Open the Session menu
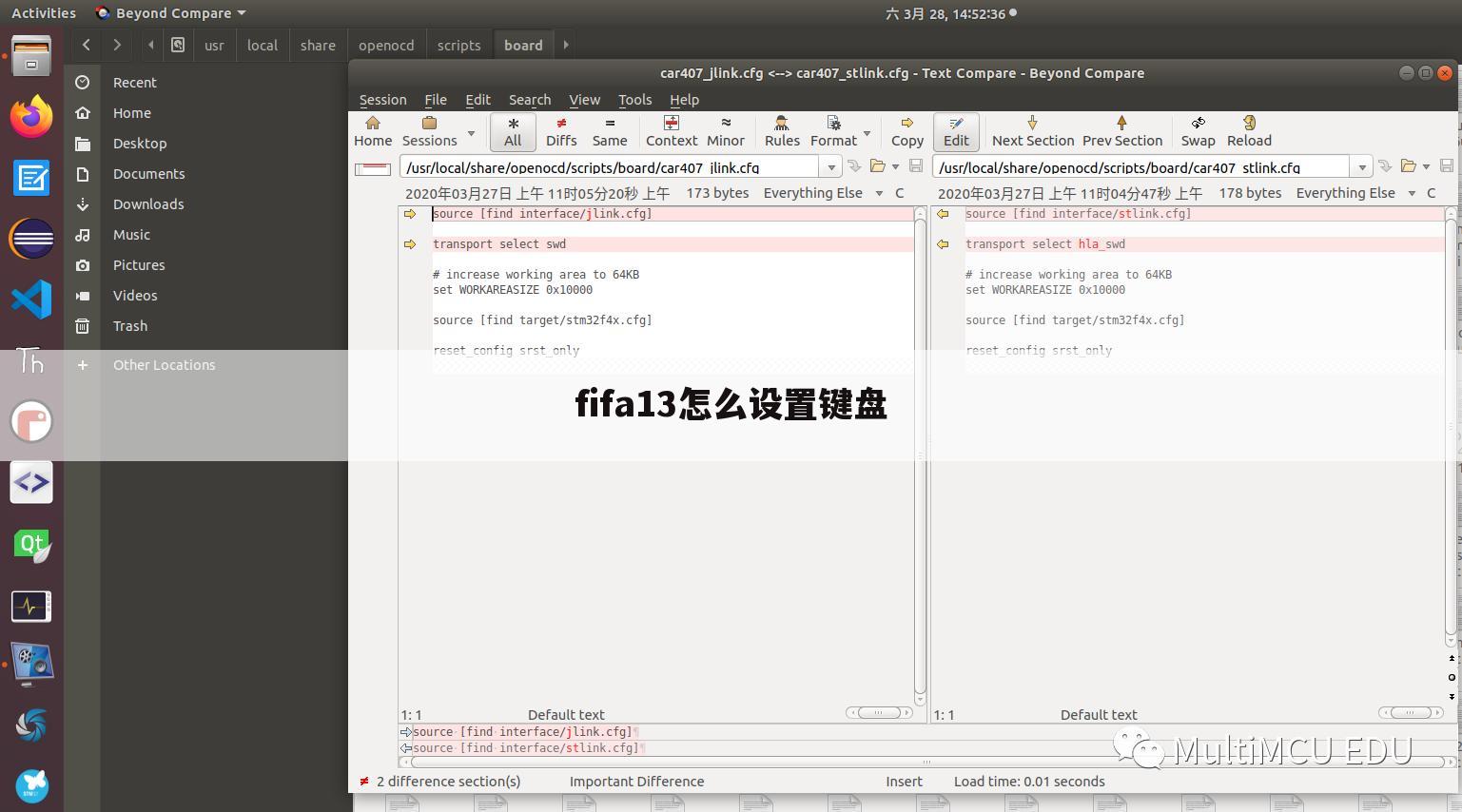 [x=382, y=100]
